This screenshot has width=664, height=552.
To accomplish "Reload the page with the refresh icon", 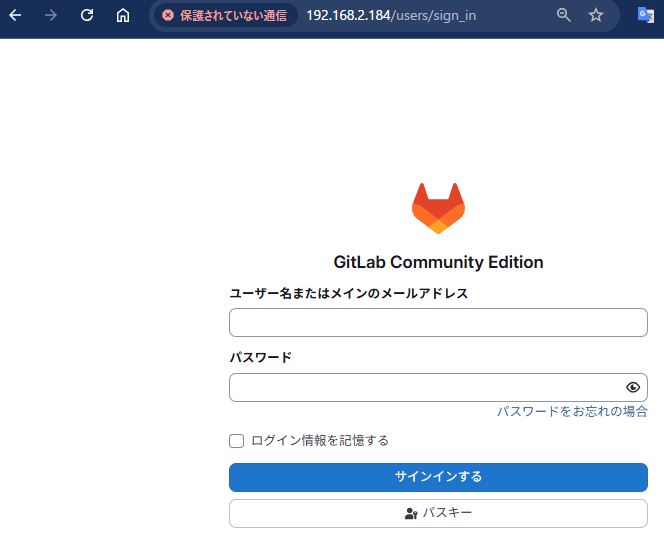I will 87,16.
